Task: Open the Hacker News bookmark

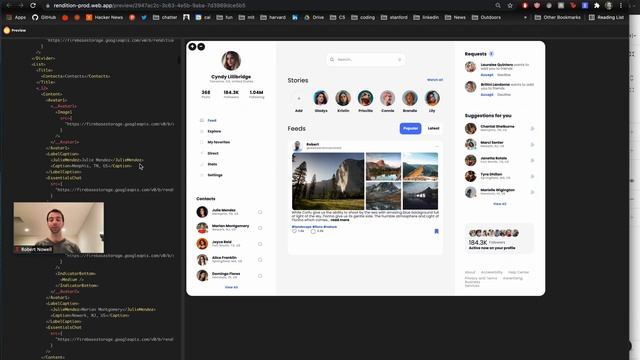Action: pyautogui.click(x=104, y=18)
